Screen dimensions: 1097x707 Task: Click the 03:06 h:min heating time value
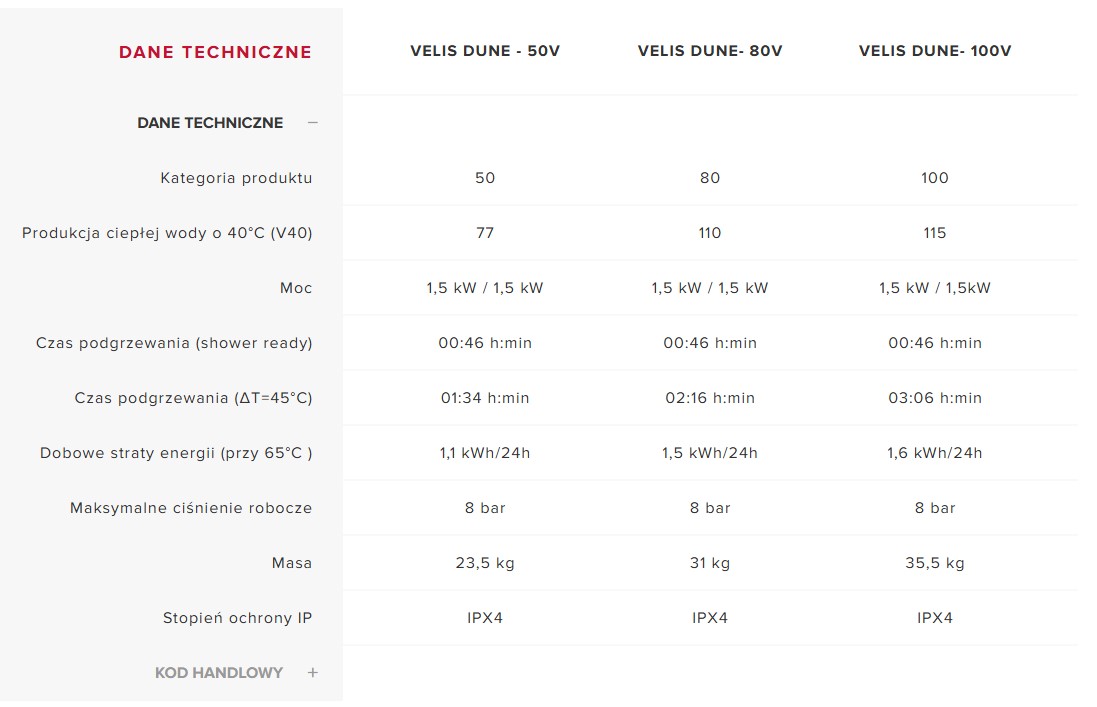point(935,398)
